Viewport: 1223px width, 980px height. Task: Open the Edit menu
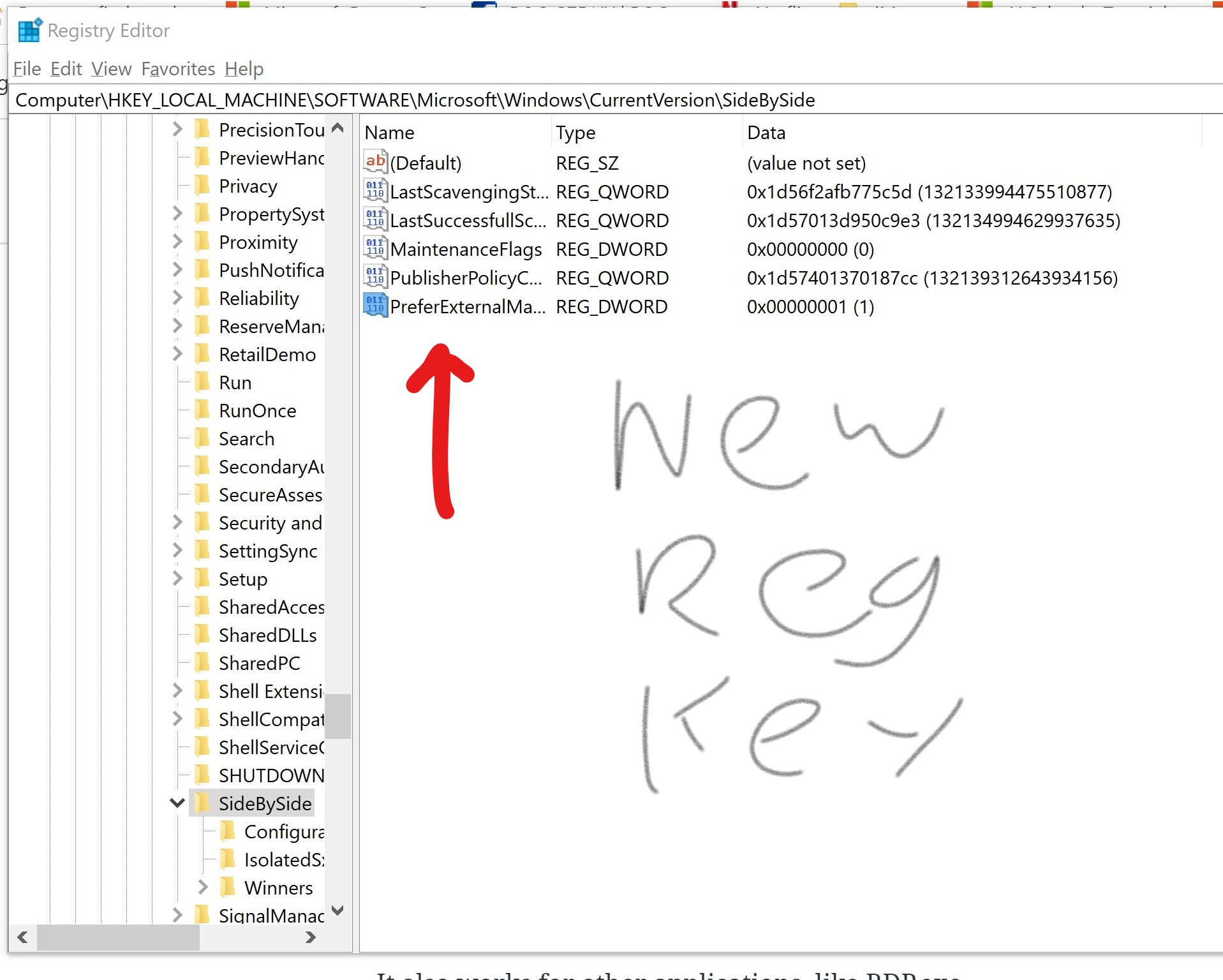point(66,68)
